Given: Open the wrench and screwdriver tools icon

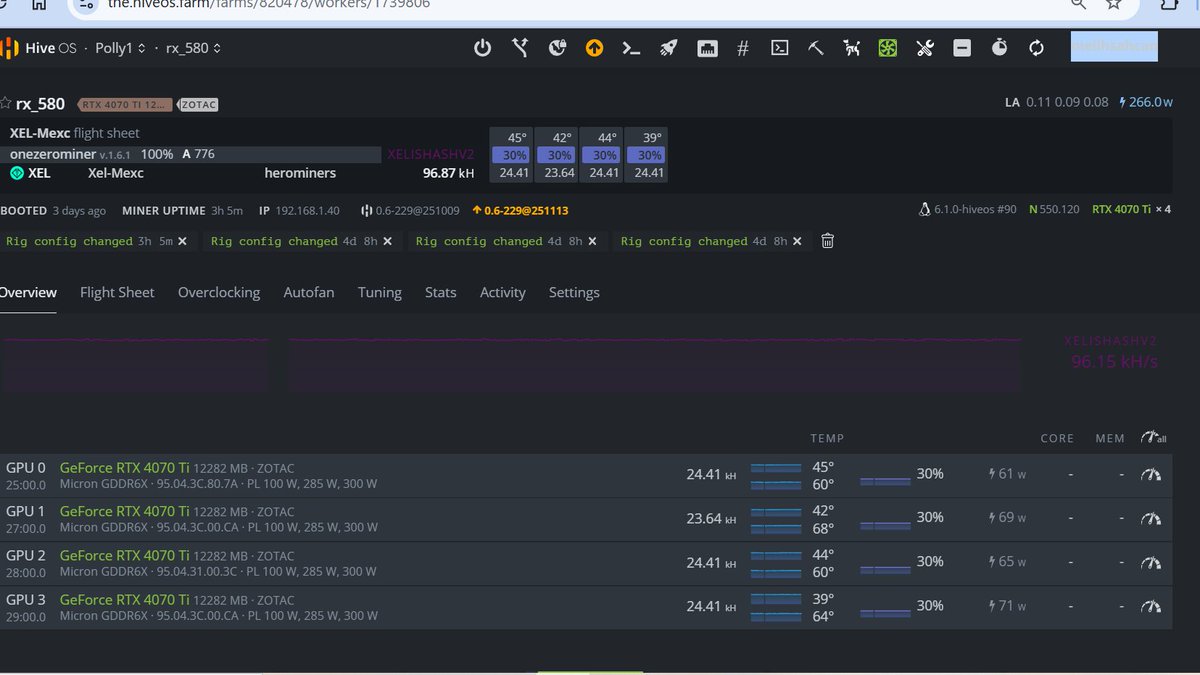Looking at the screenshot, I should (x=925, y=47).
